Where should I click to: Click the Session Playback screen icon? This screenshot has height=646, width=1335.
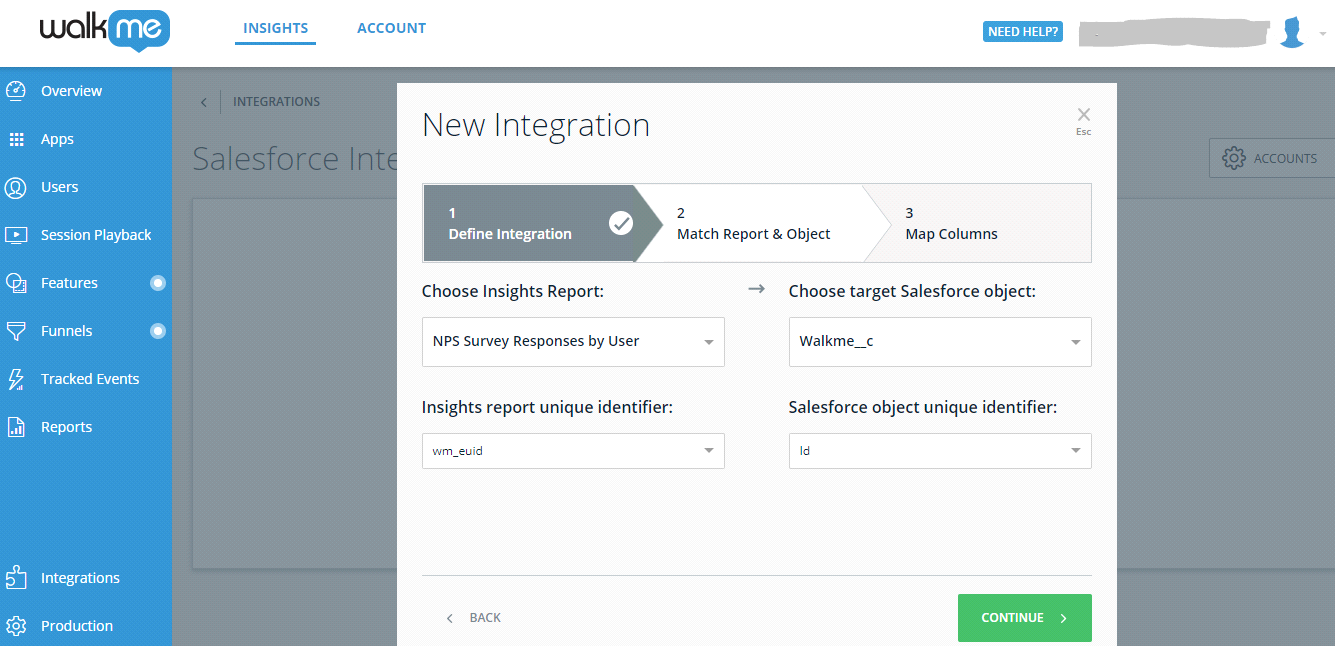[16, 235]
